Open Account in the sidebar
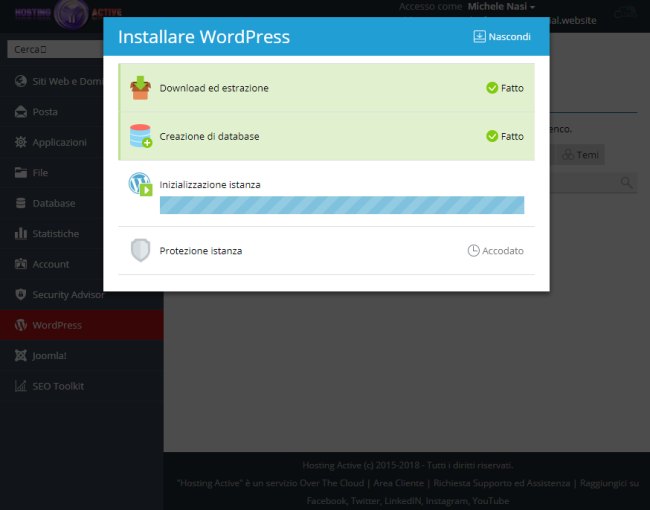 [51, 264]
